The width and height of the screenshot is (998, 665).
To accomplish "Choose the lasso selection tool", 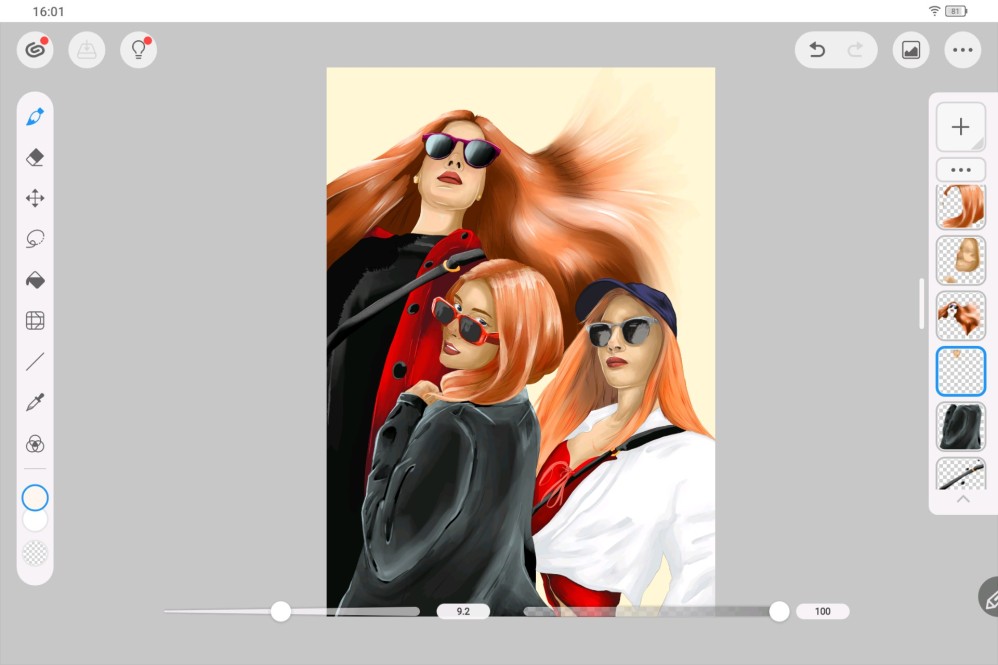I will [x=35, y=239].
